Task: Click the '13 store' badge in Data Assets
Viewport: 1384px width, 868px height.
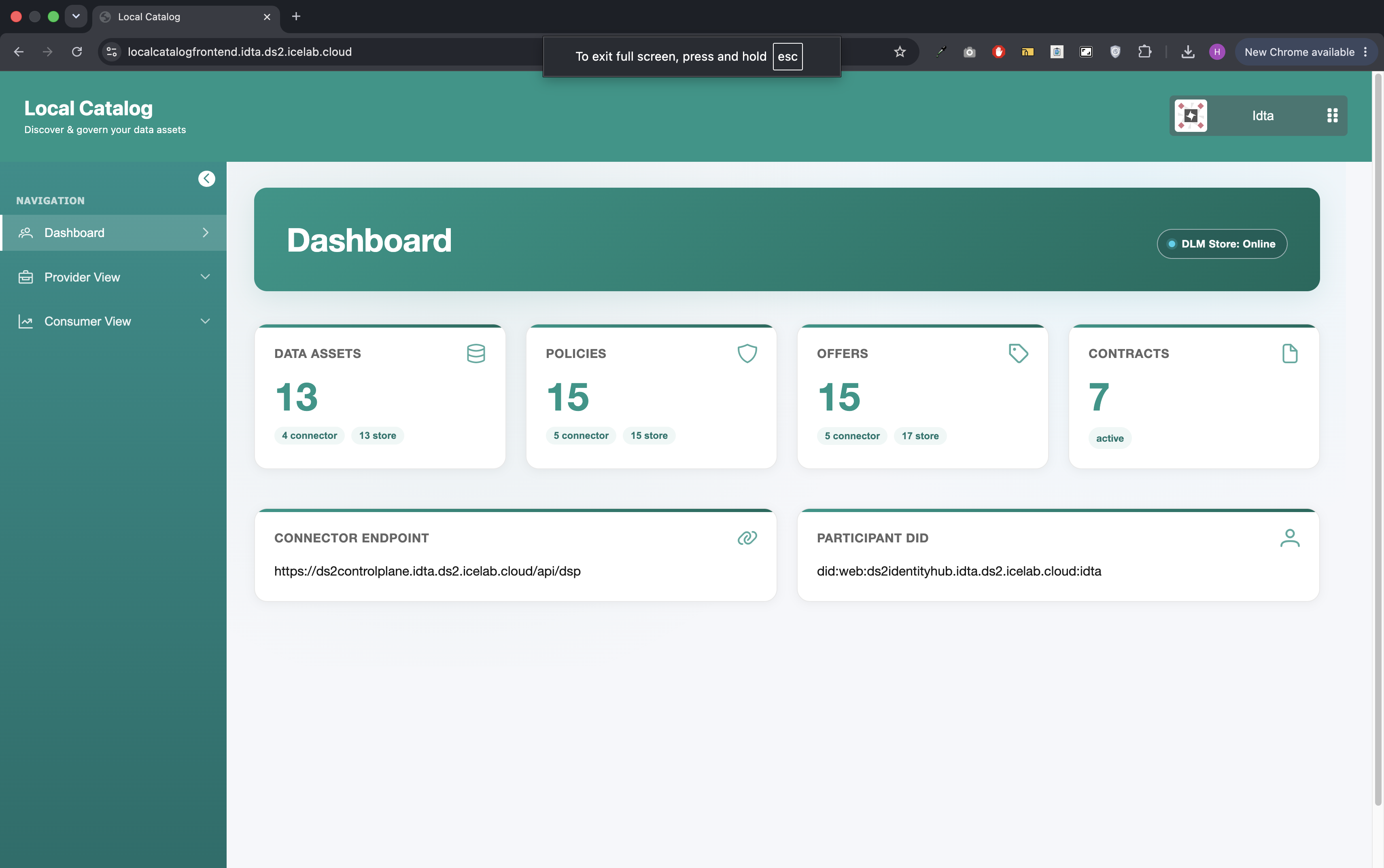Action: [377, 435]
